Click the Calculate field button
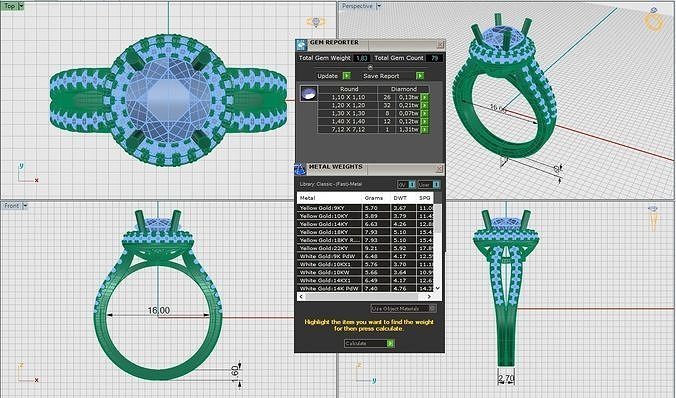 click(365, 343)
